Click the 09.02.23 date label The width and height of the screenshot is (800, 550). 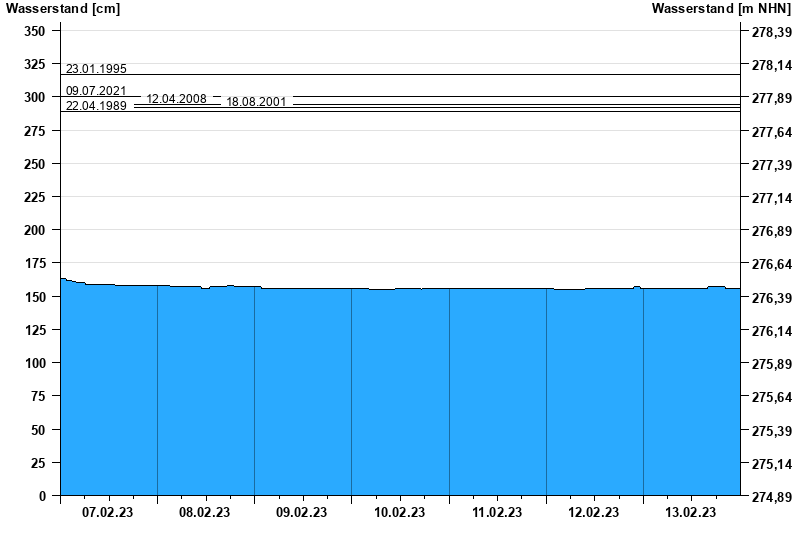(302, 513)
